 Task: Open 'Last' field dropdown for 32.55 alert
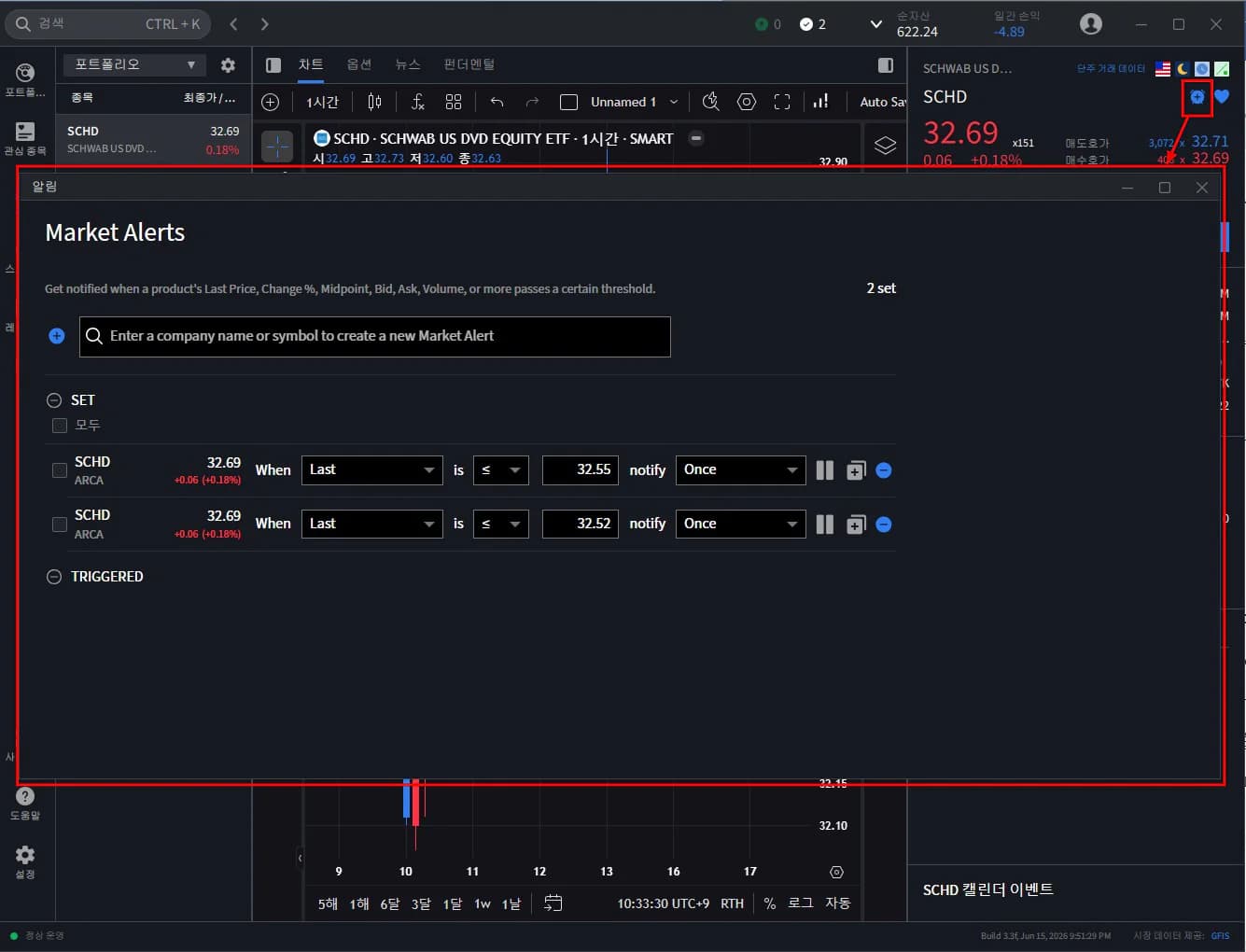[372, 470]
